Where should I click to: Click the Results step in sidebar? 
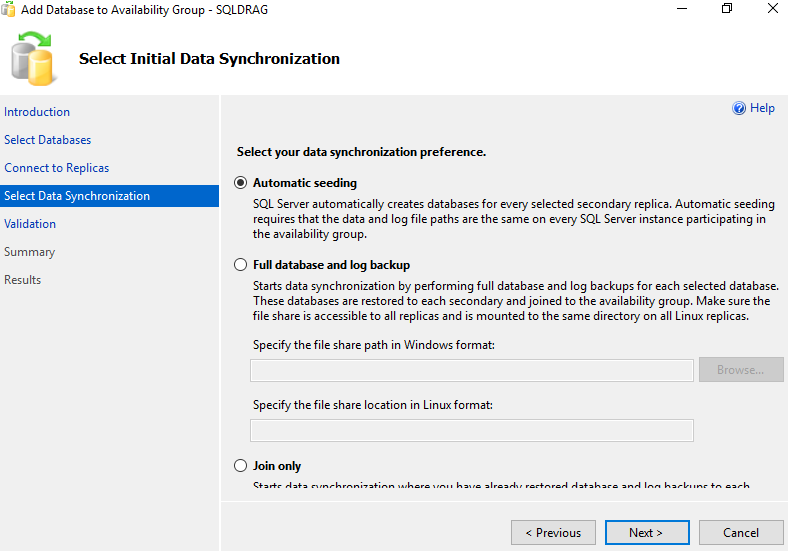23,280
